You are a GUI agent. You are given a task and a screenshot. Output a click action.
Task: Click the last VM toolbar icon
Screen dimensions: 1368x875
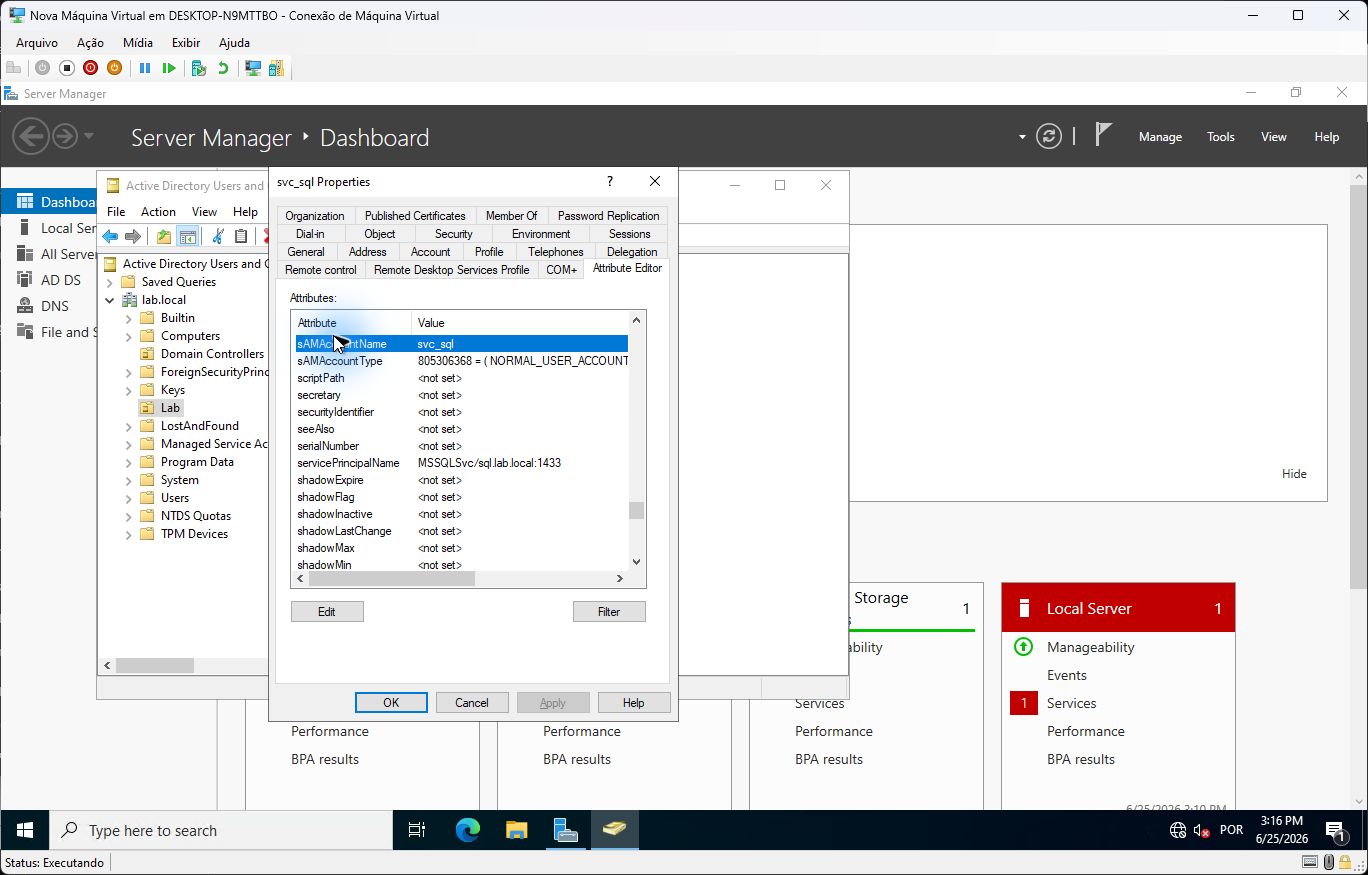coord(276,68)
